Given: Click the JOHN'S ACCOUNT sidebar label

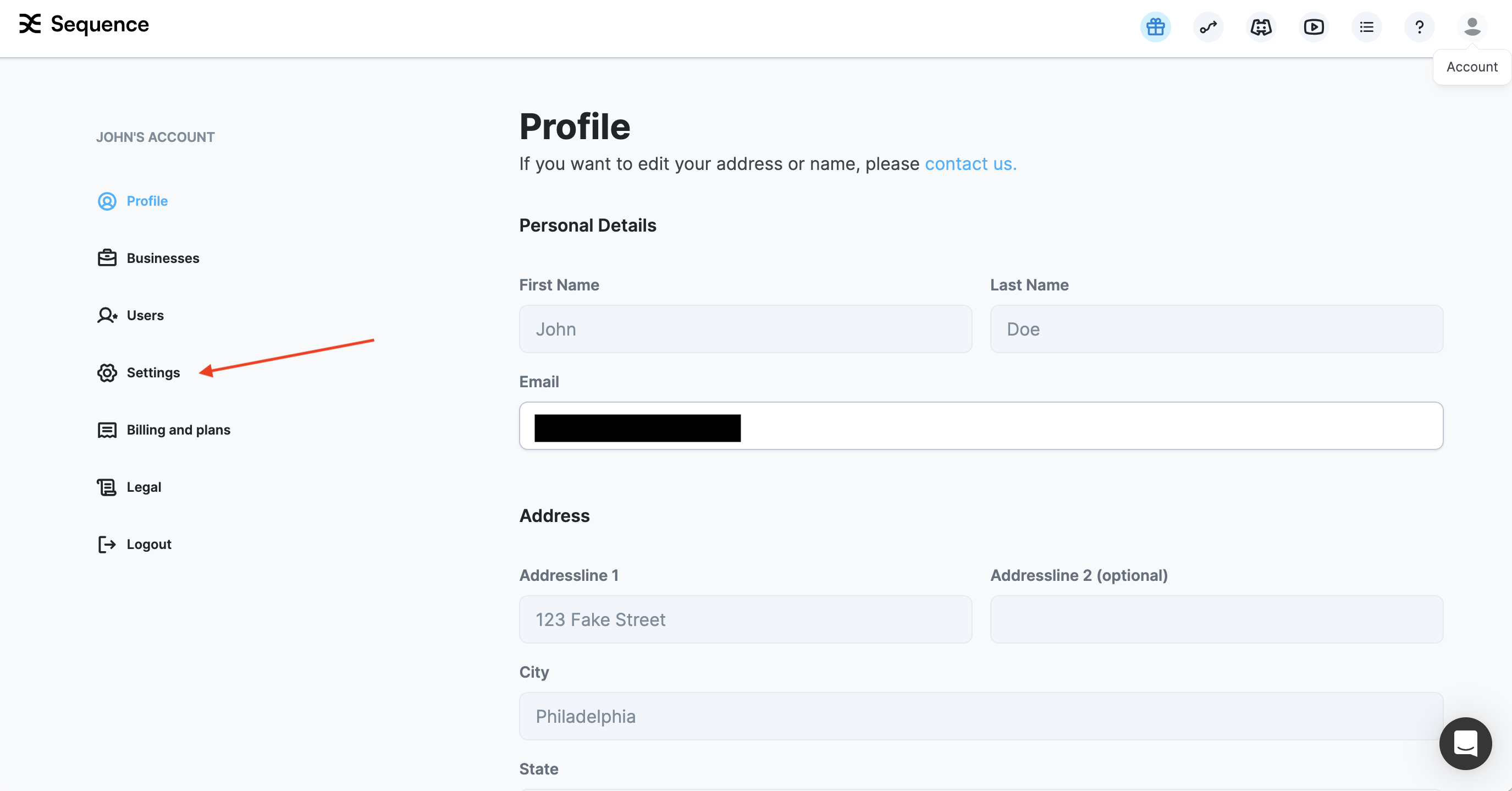Looking at the screenshot, I should pos(156,138).
